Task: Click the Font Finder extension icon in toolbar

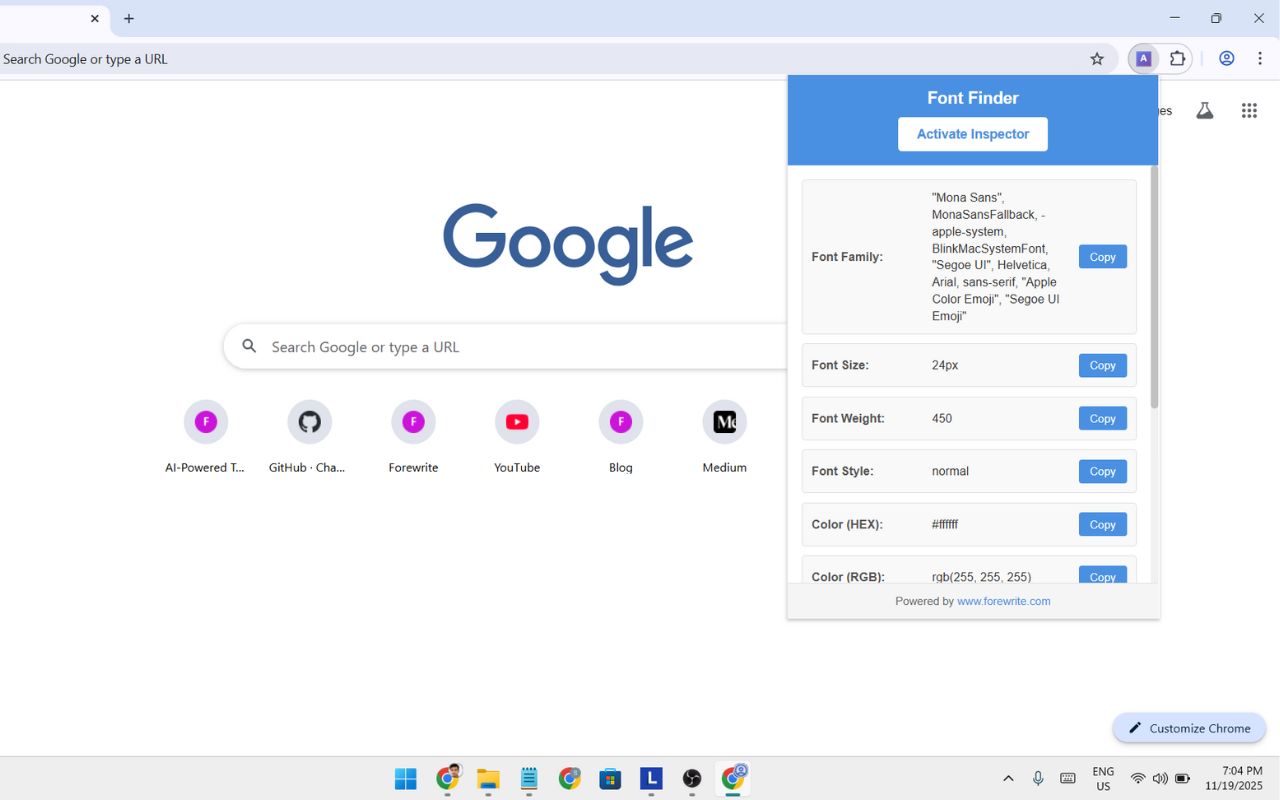Action: (1143, 59)
